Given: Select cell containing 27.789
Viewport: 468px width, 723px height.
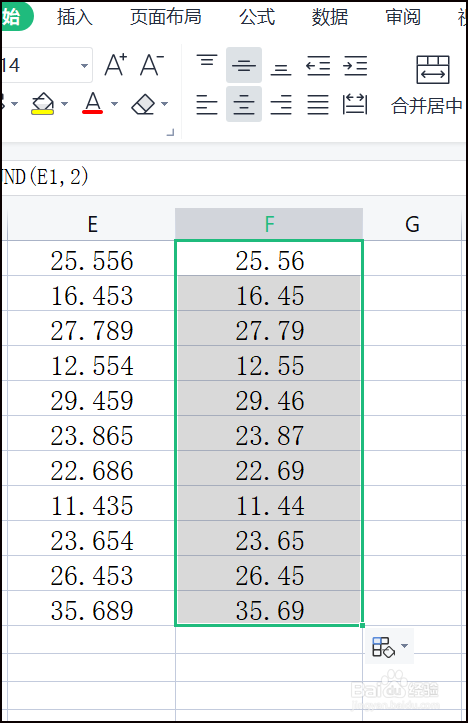Looking at the screenshot, I should (x=92, y=330).
